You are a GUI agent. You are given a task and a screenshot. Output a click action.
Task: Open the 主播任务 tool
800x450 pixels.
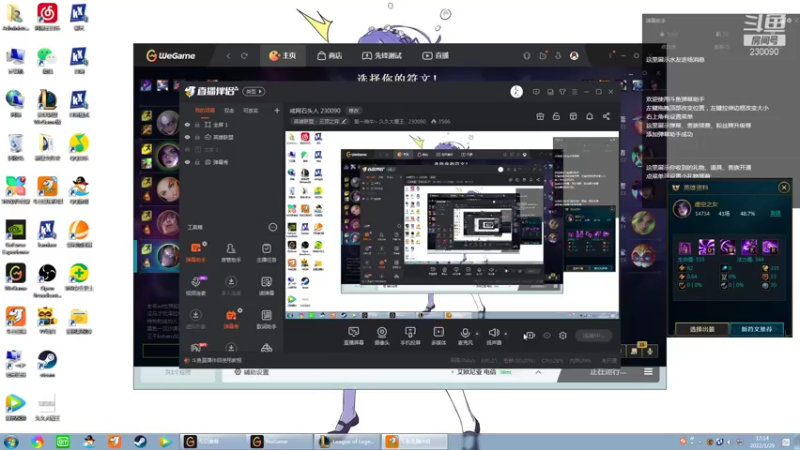point(266,253)
